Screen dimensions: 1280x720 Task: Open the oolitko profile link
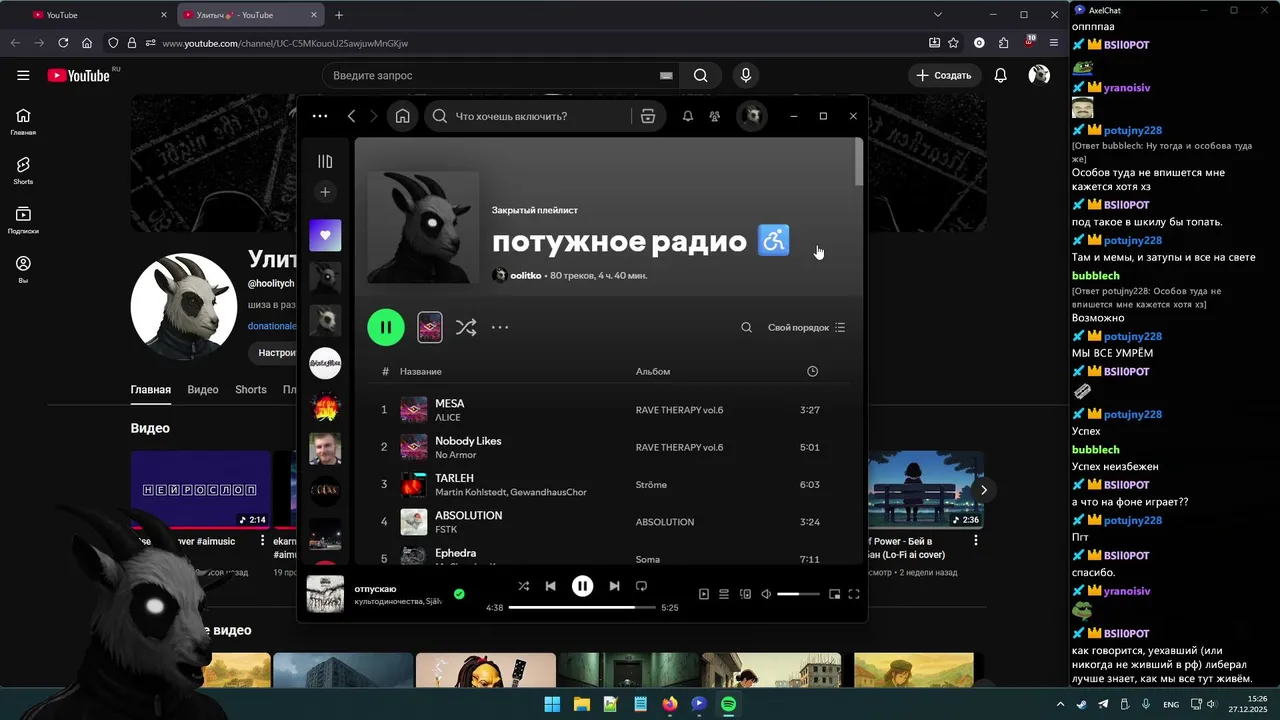pos(525,275)
